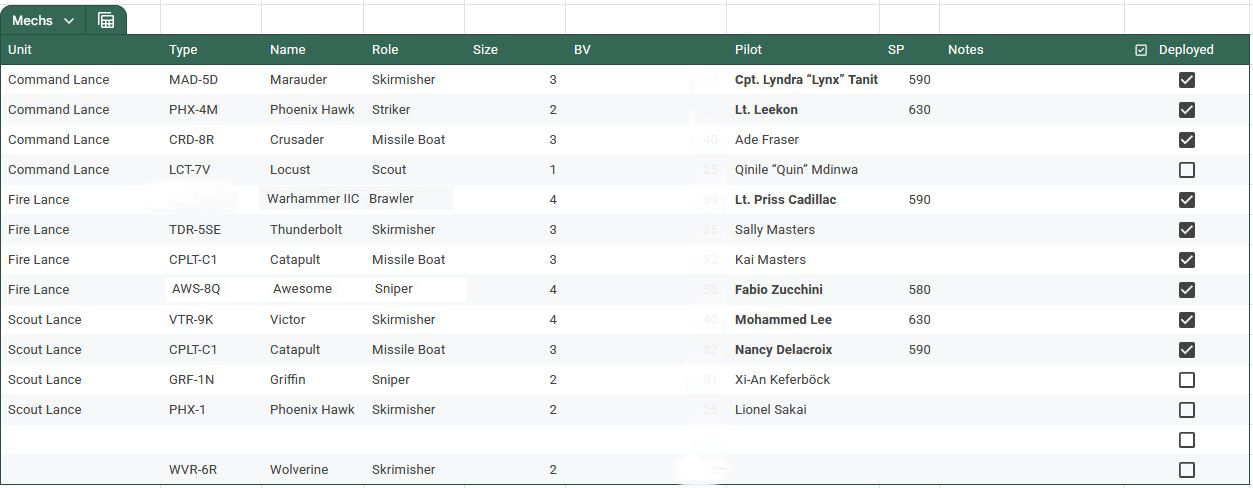Image resolution: width=1253 pixels, height=488 pixels.
Task: Click the AWS-8Q type cell
Action: tap(196, 289)
